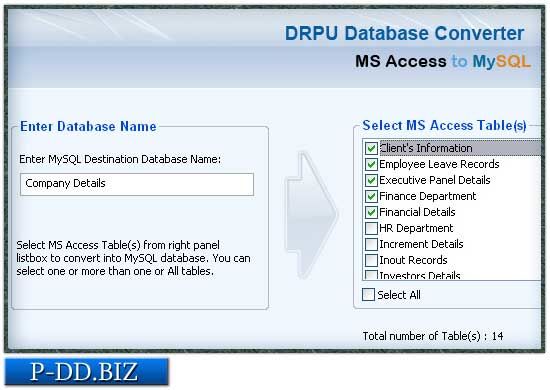Image resolution: width=550 pixels, height=390 pixels.
Task: Check the Increment Details checkbox
Action: 371,244
